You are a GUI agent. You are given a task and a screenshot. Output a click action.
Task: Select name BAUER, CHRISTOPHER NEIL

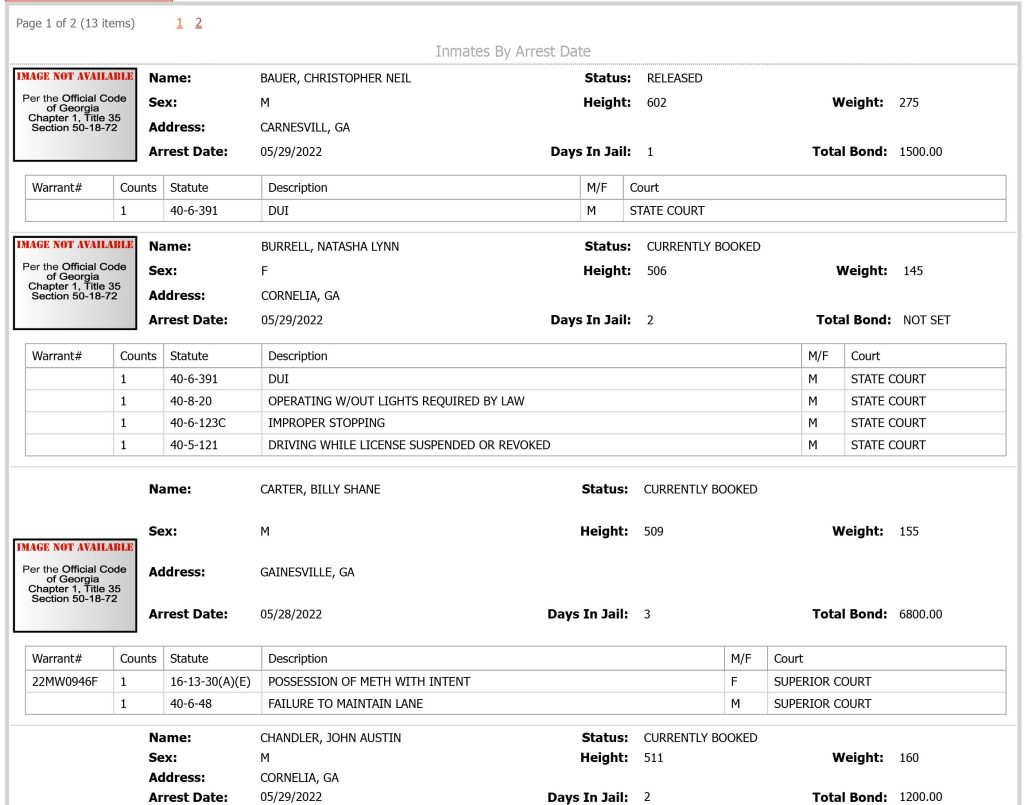pyautogui.click(x=336, y=78)
